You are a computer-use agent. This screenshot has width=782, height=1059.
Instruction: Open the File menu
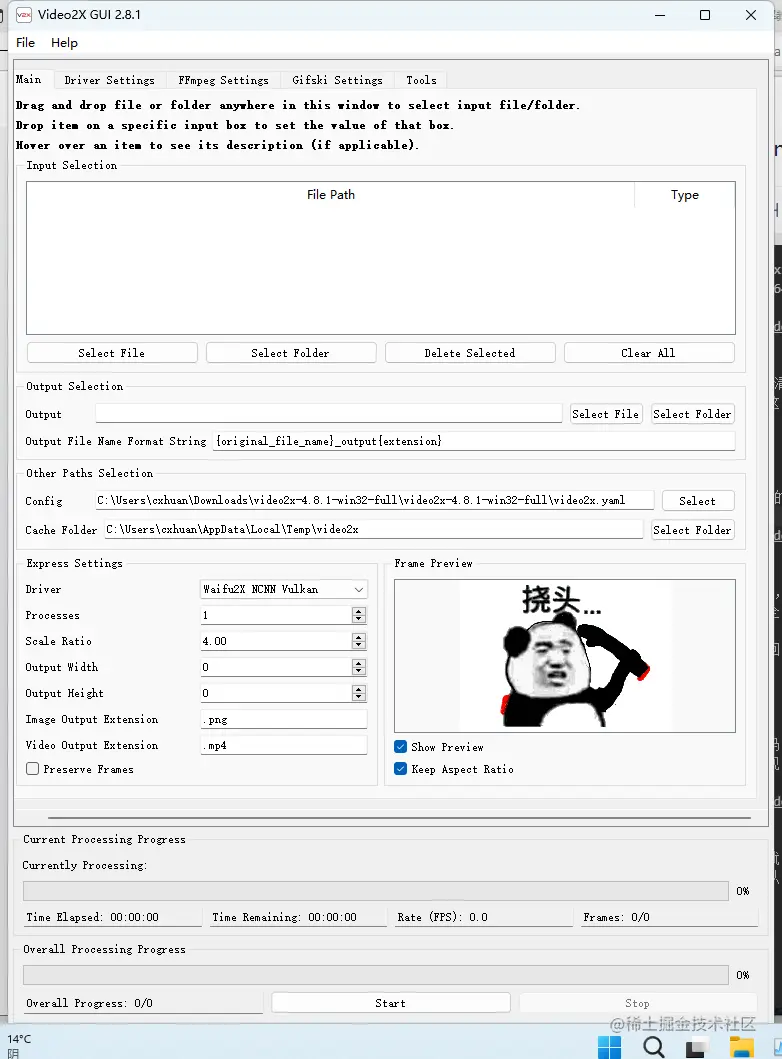tap(26, 43)
